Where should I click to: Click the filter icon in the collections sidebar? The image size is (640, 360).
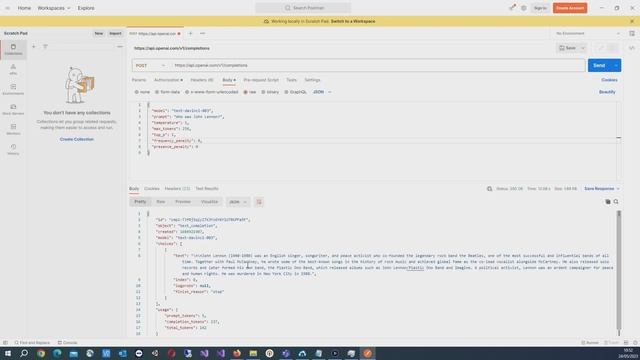[x=45, y=47]
